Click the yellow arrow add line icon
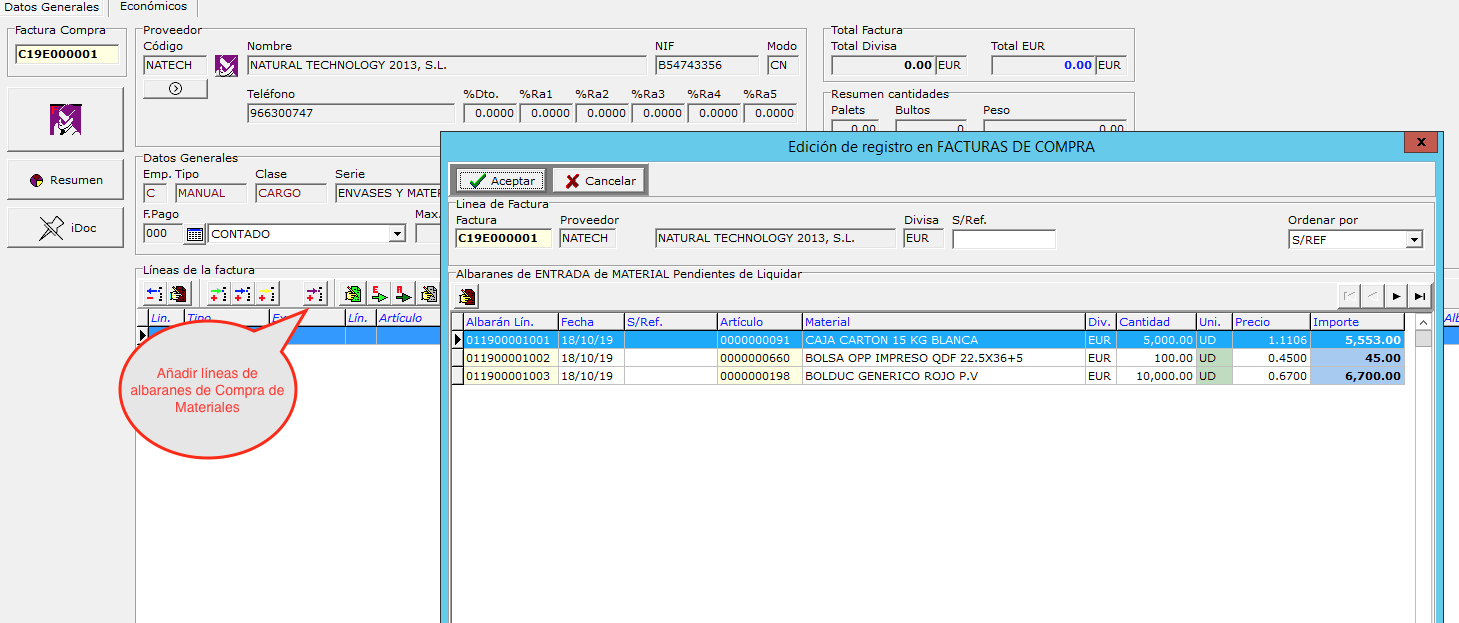Screen dimensions: 1459x623 pyautogui.click(x=267, y=294)
